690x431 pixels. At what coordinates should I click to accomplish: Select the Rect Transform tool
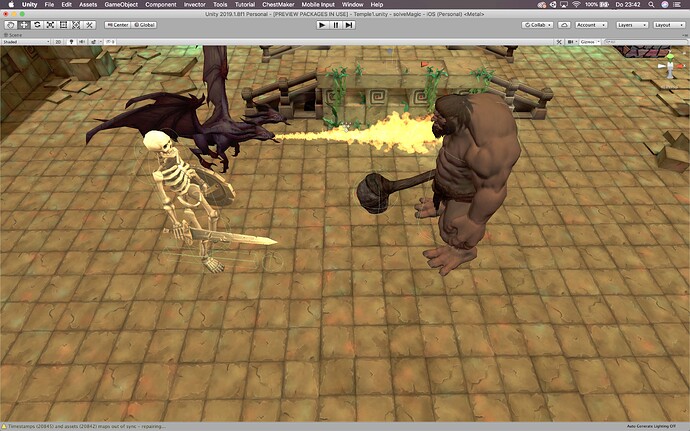(64, 24)
